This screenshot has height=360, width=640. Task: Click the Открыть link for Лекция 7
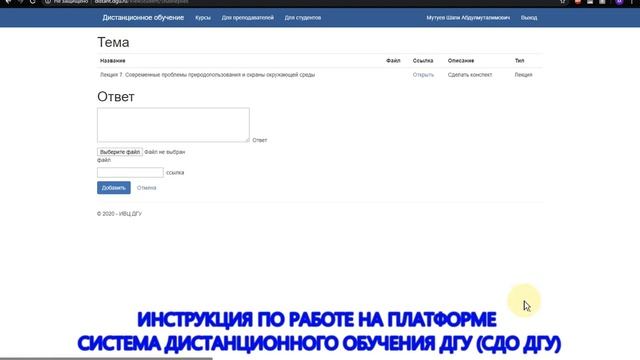[x=423, y=75]
